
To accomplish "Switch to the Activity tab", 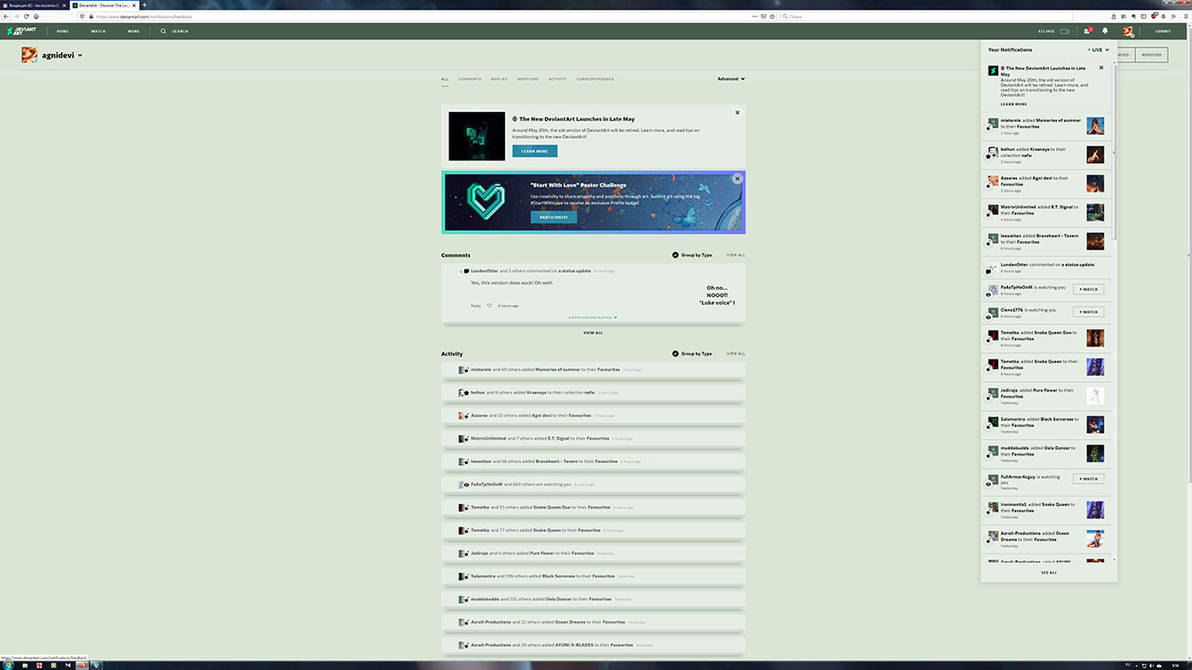I will point(557,79).
